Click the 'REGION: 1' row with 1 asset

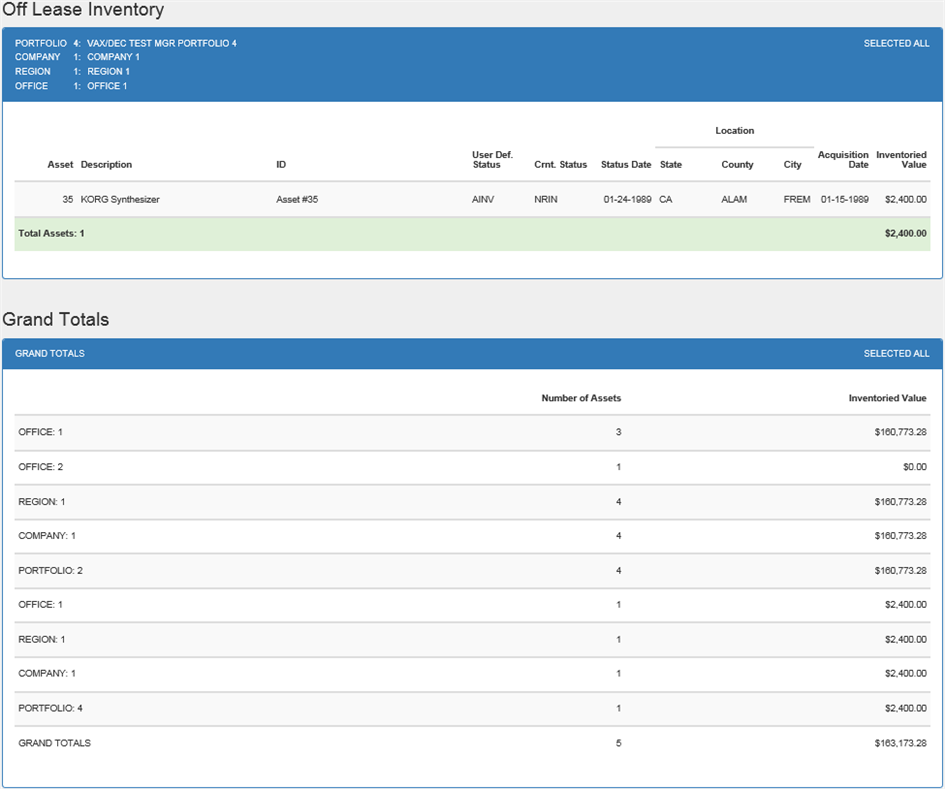(472, 640)
